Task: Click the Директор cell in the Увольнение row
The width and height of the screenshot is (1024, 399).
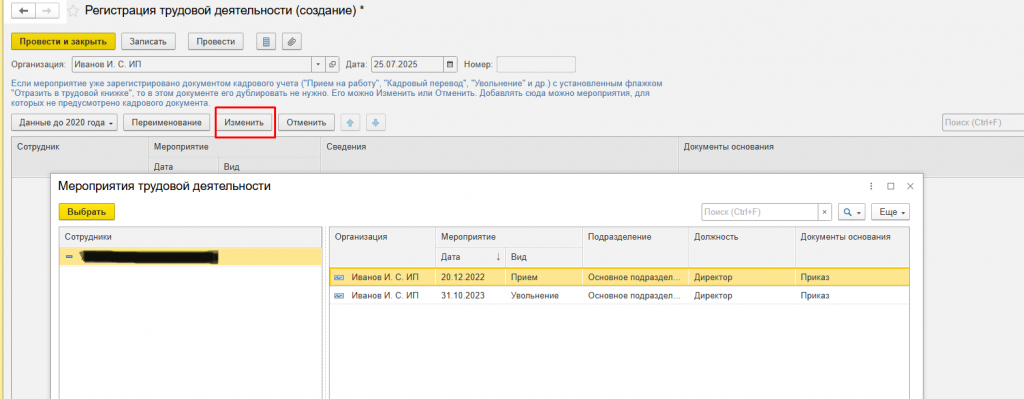Action: point(741,296)
